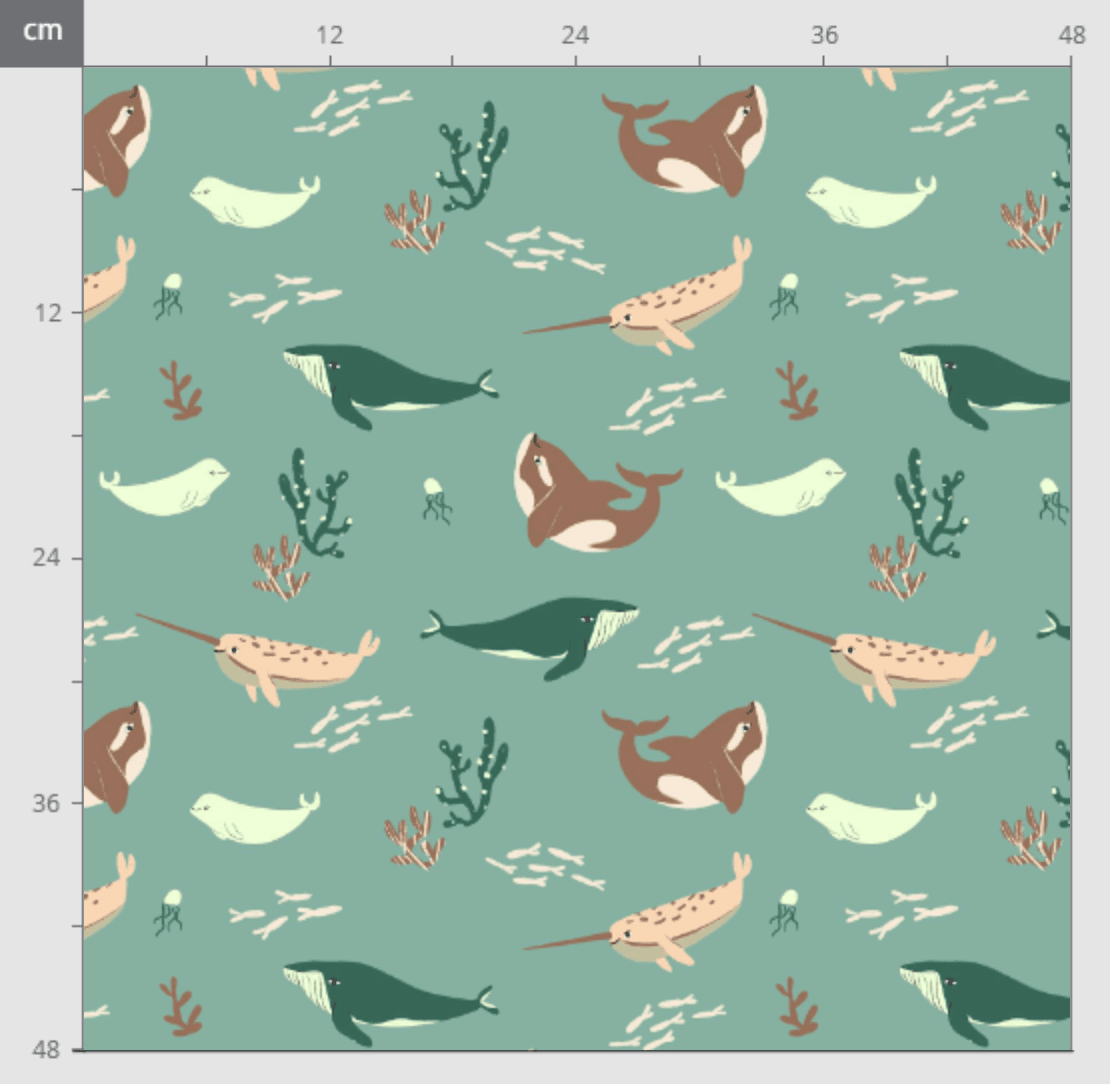Click the 36 mark on the left ruler
Viewport: 1110px width, 1084px height.
(47, 804)
